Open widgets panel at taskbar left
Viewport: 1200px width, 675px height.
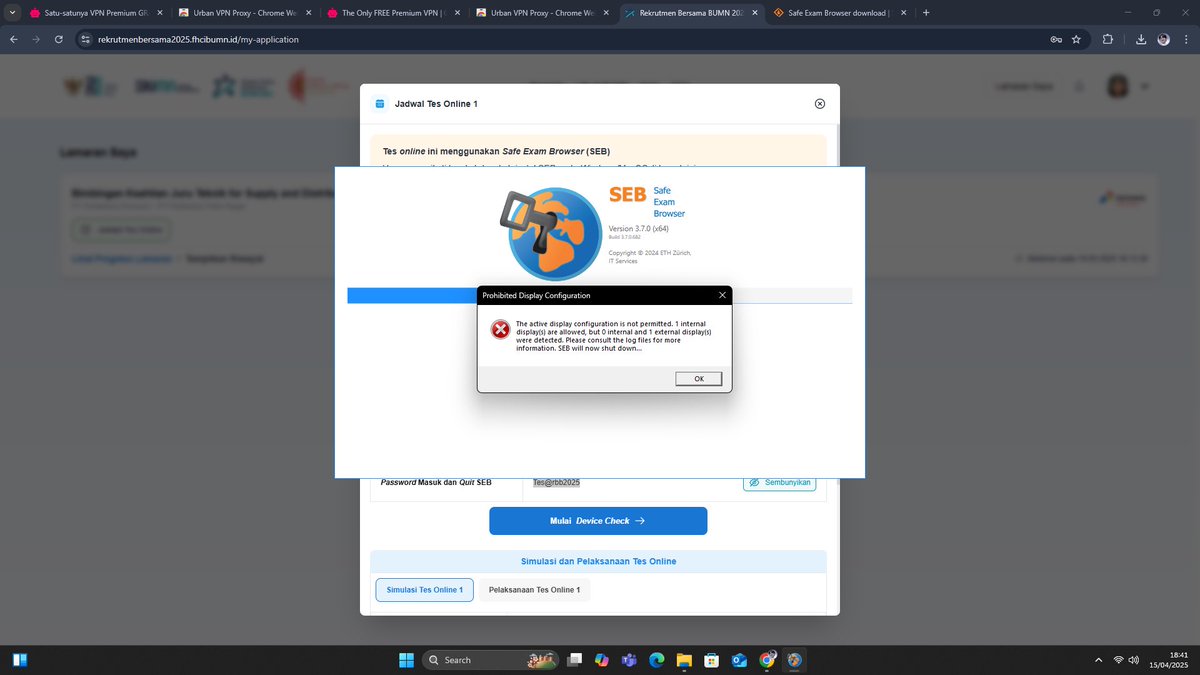(x=20, y=660)
